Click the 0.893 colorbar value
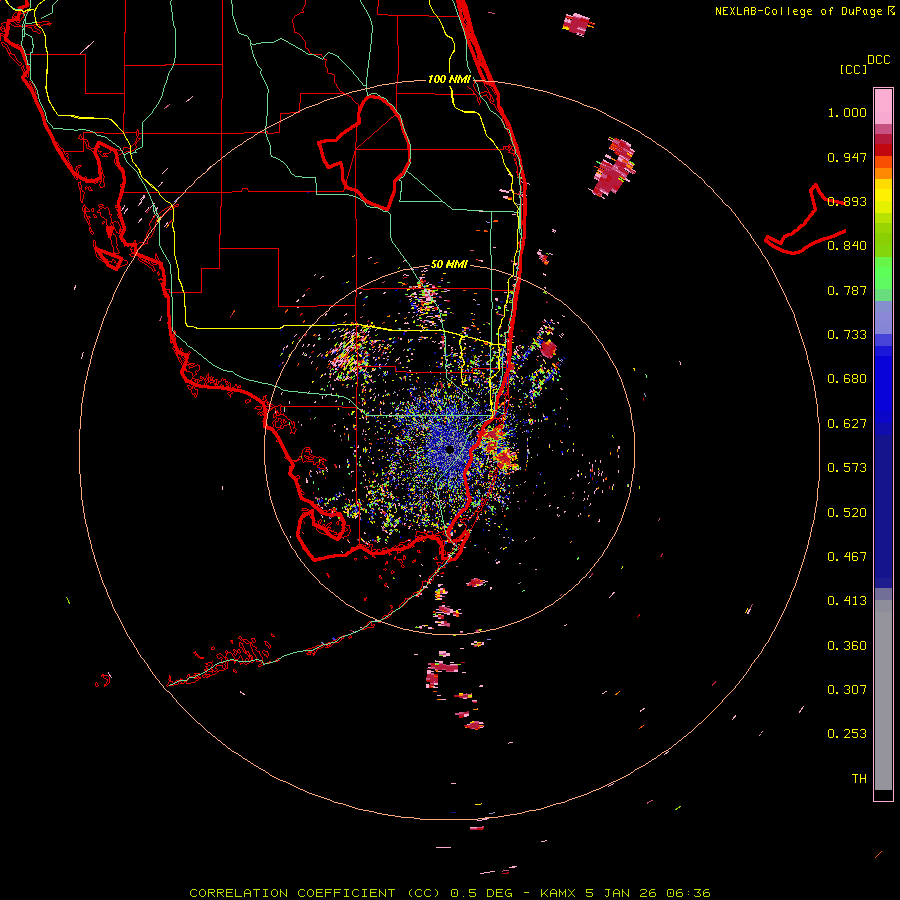The height and width of the screenshot is (900, 900). 847,201
